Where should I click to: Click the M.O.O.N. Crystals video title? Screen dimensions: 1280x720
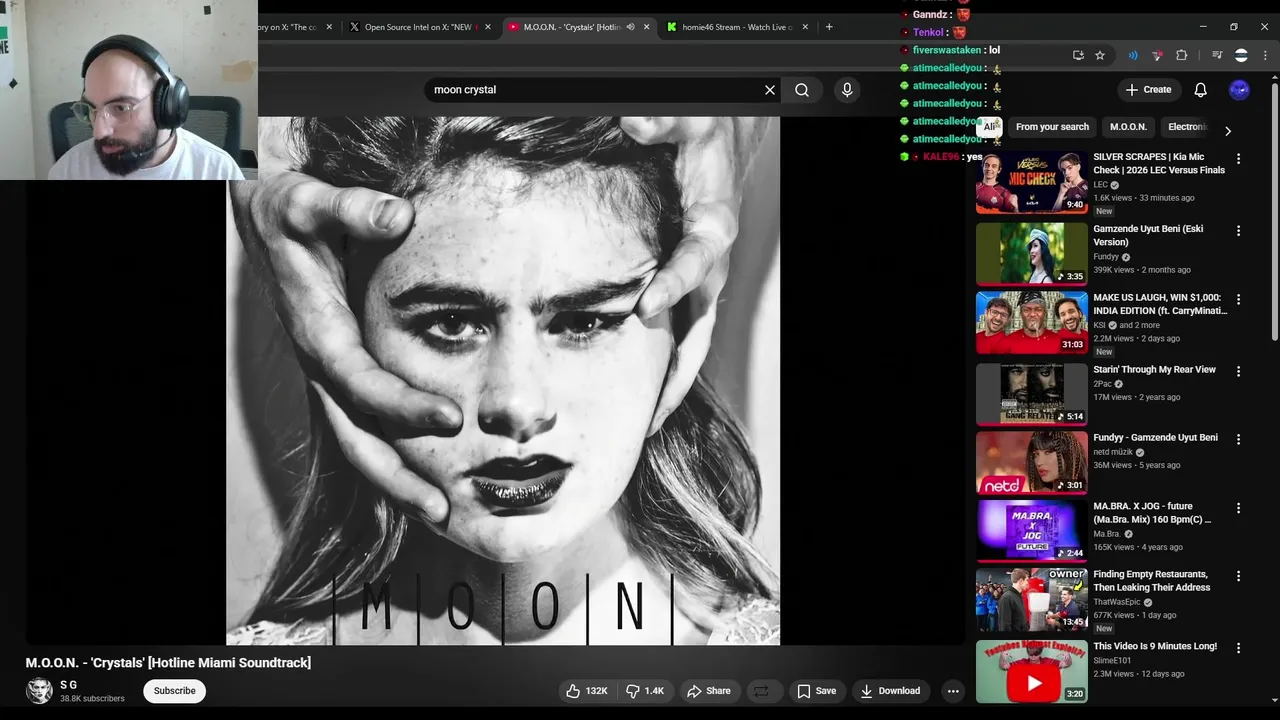point(168,663)
